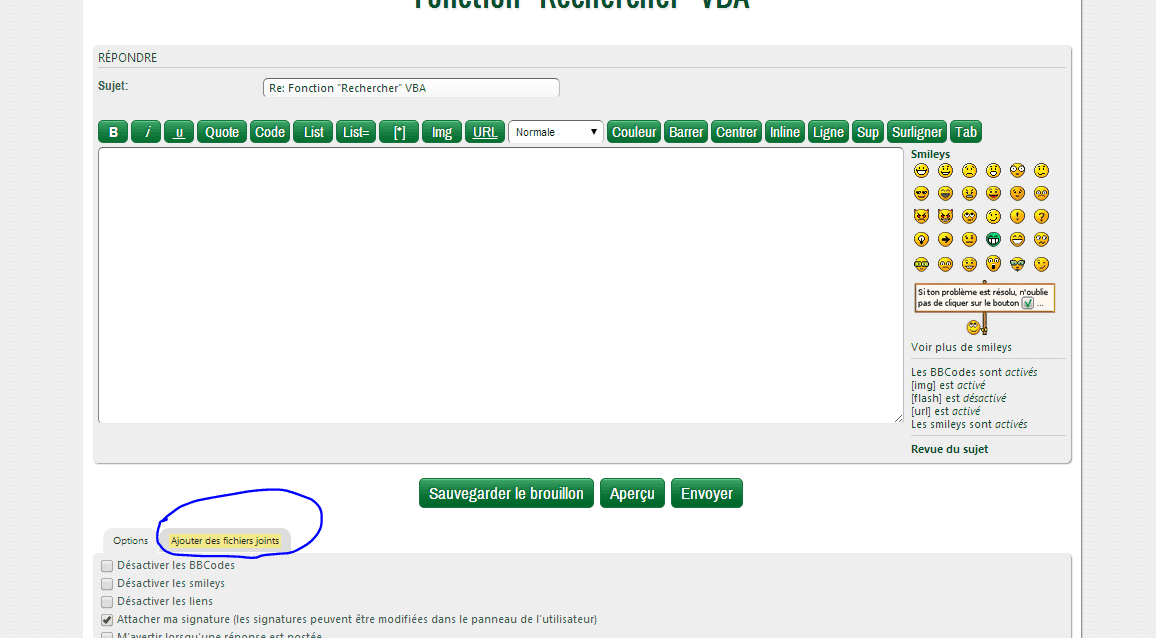Image resolution: width=1156 pixels, height=638 pixels.
Task: Click the List button
Action: 313,132
